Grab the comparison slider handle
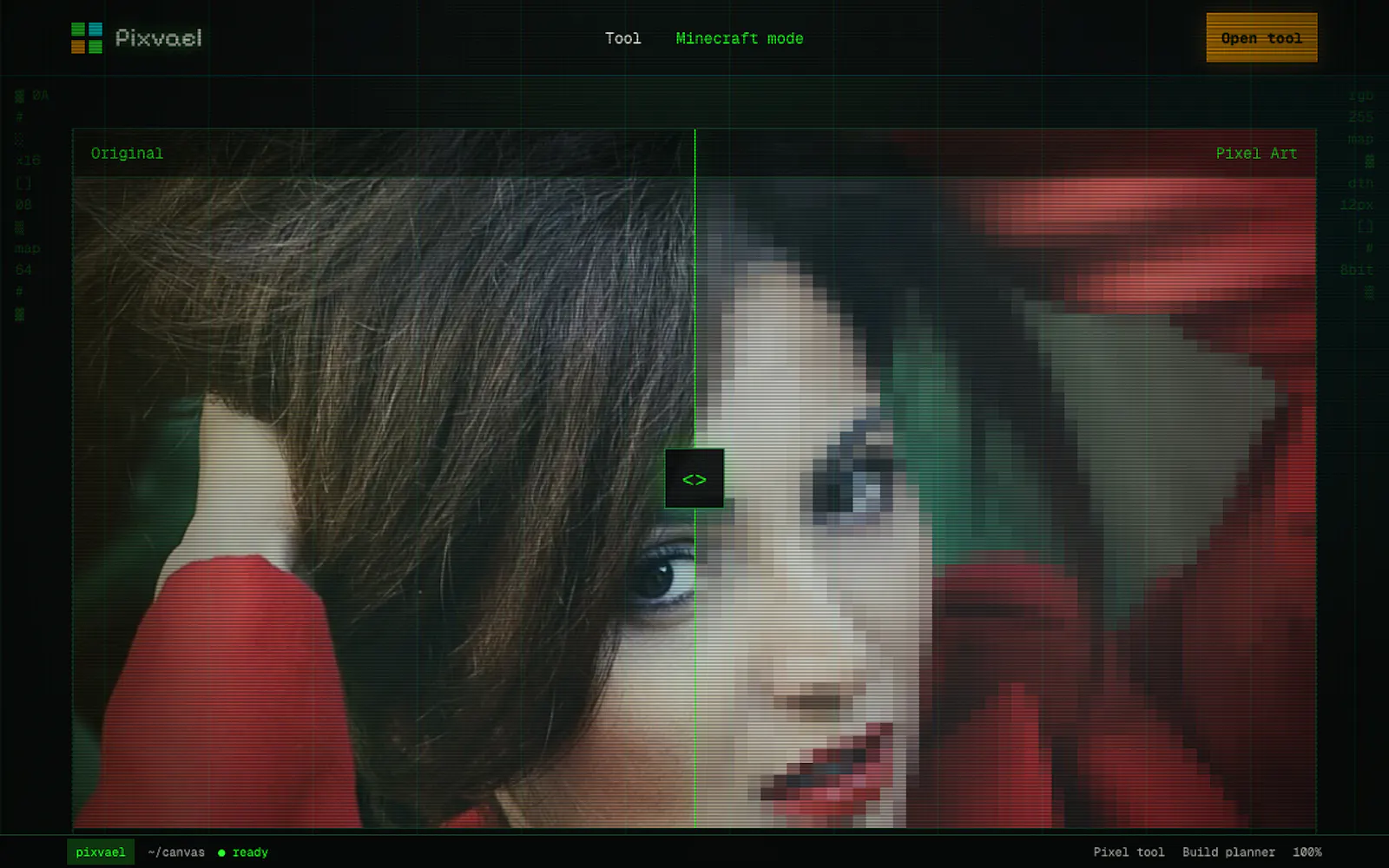The image size is (1389, 868). point(694,478)
